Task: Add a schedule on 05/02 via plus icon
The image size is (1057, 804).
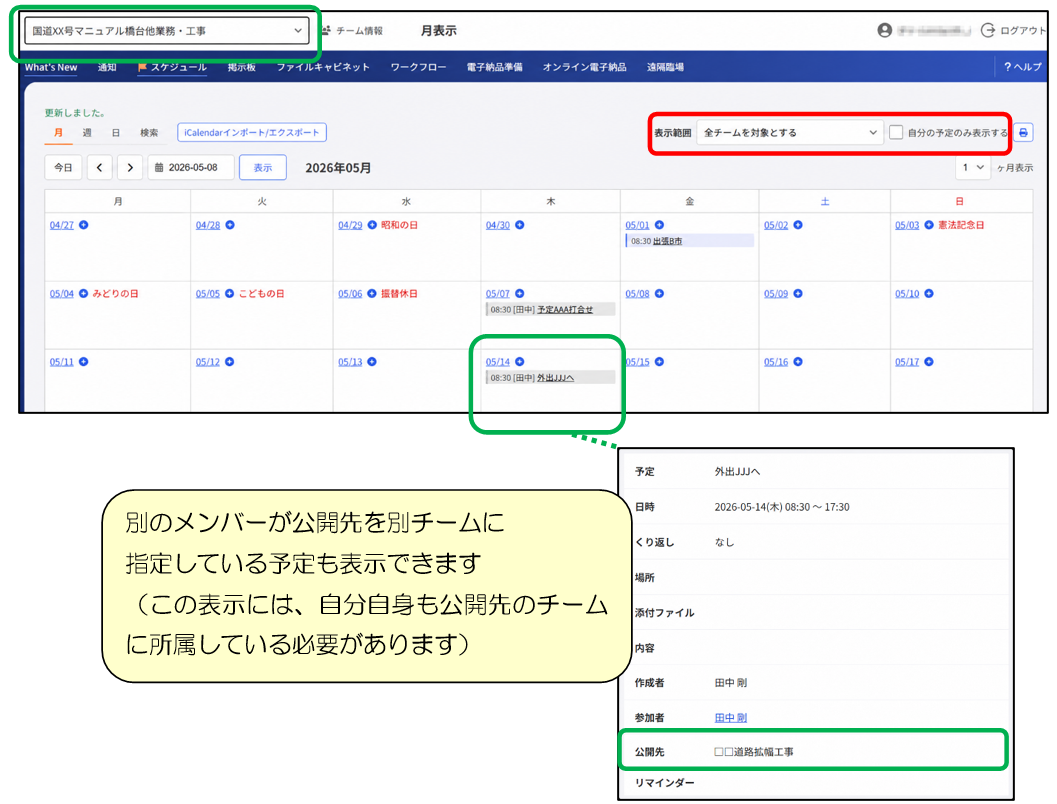Action: pos(798,225)
